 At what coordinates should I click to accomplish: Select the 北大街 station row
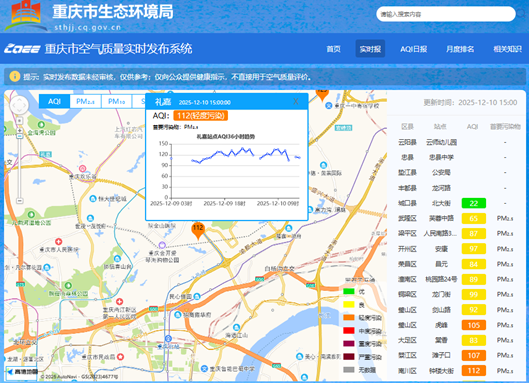(x=457, y=203)
